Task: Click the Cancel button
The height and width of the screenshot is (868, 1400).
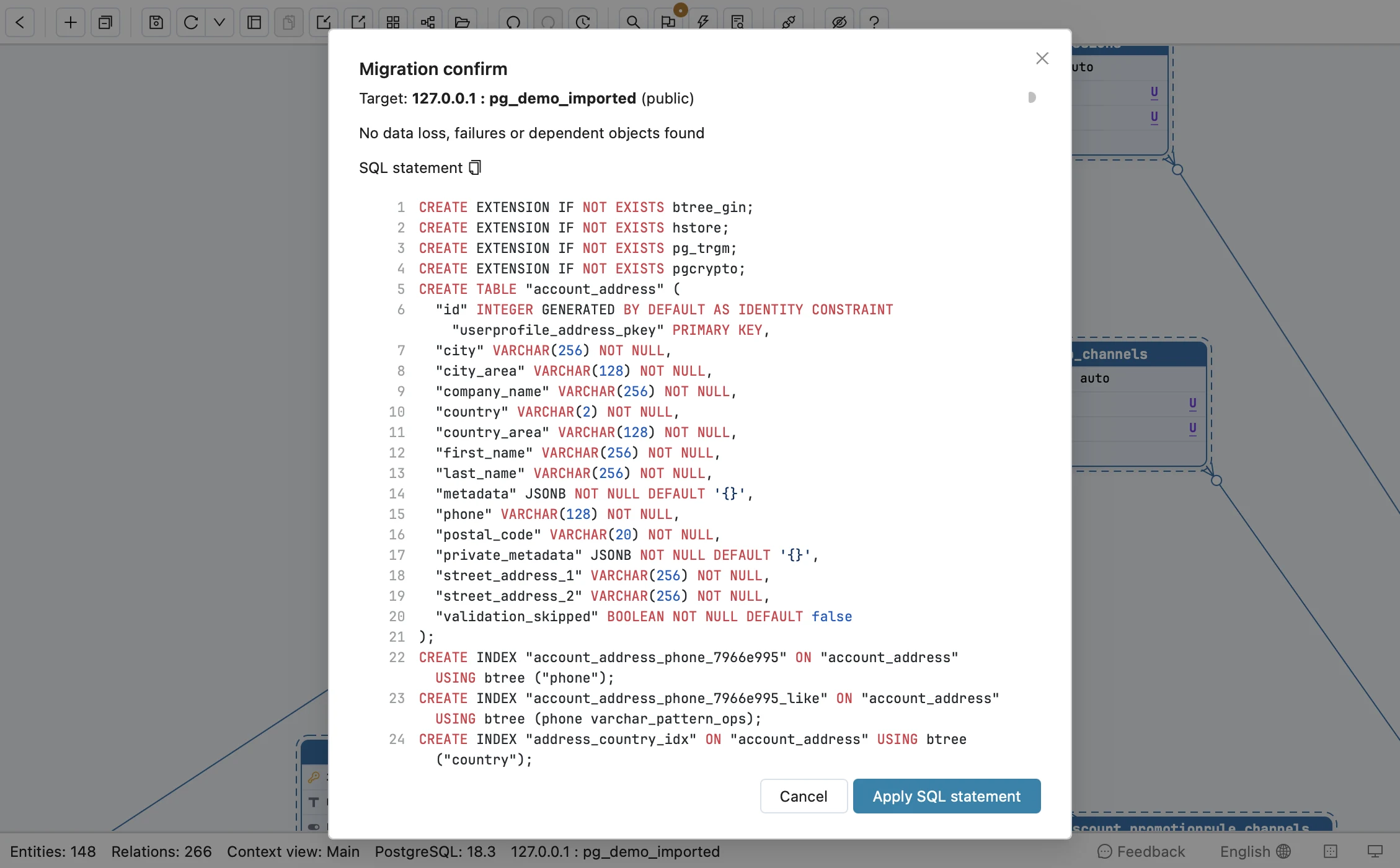Action: coord(804,796)
